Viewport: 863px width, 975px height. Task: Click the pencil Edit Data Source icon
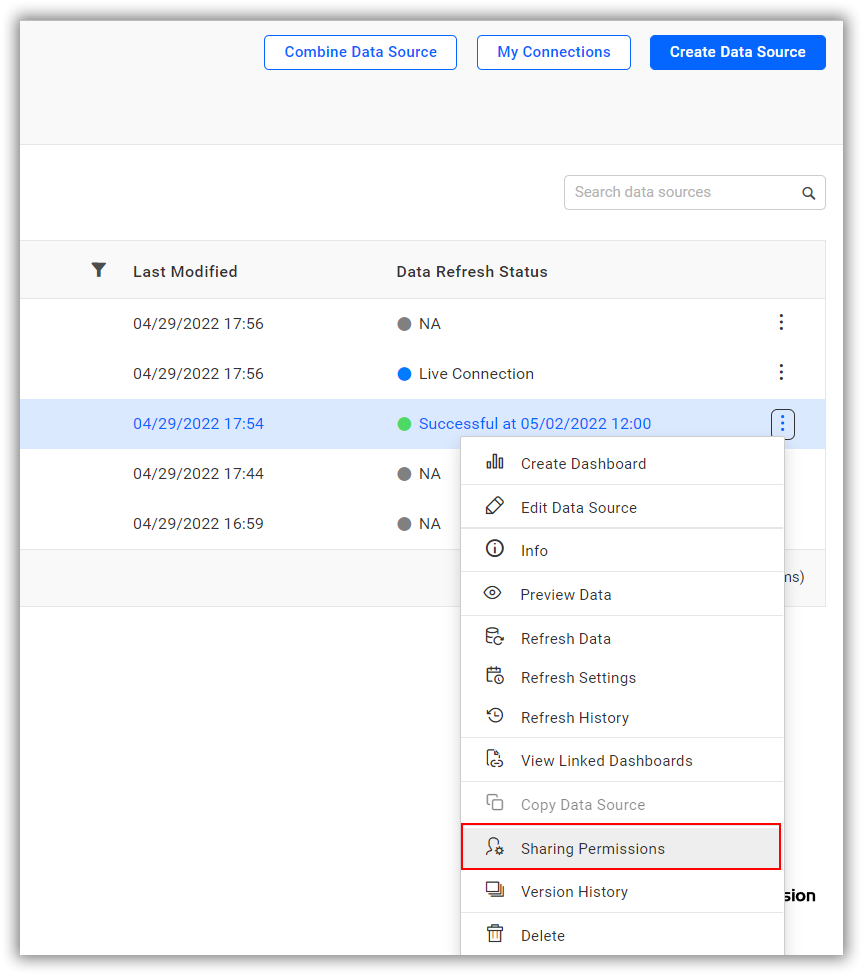495,506
